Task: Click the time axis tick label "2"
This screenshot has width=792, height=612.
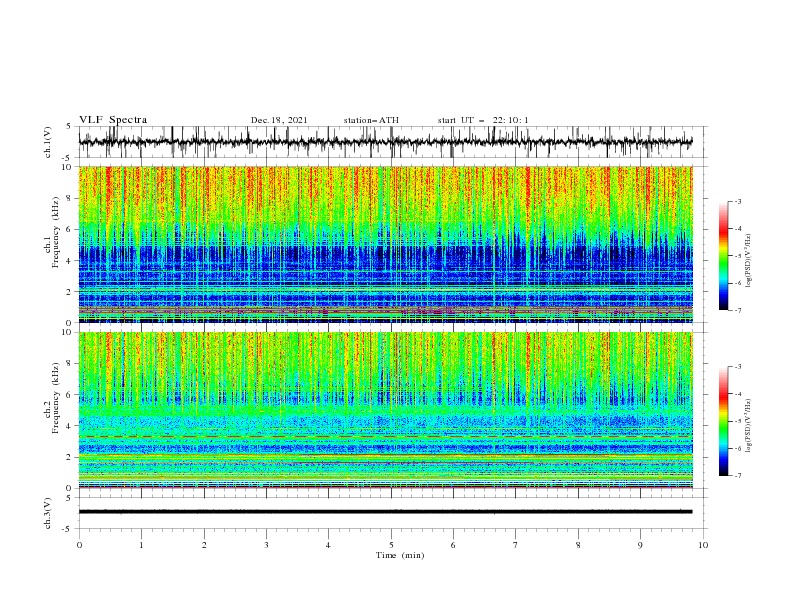Action: point(204,545)
